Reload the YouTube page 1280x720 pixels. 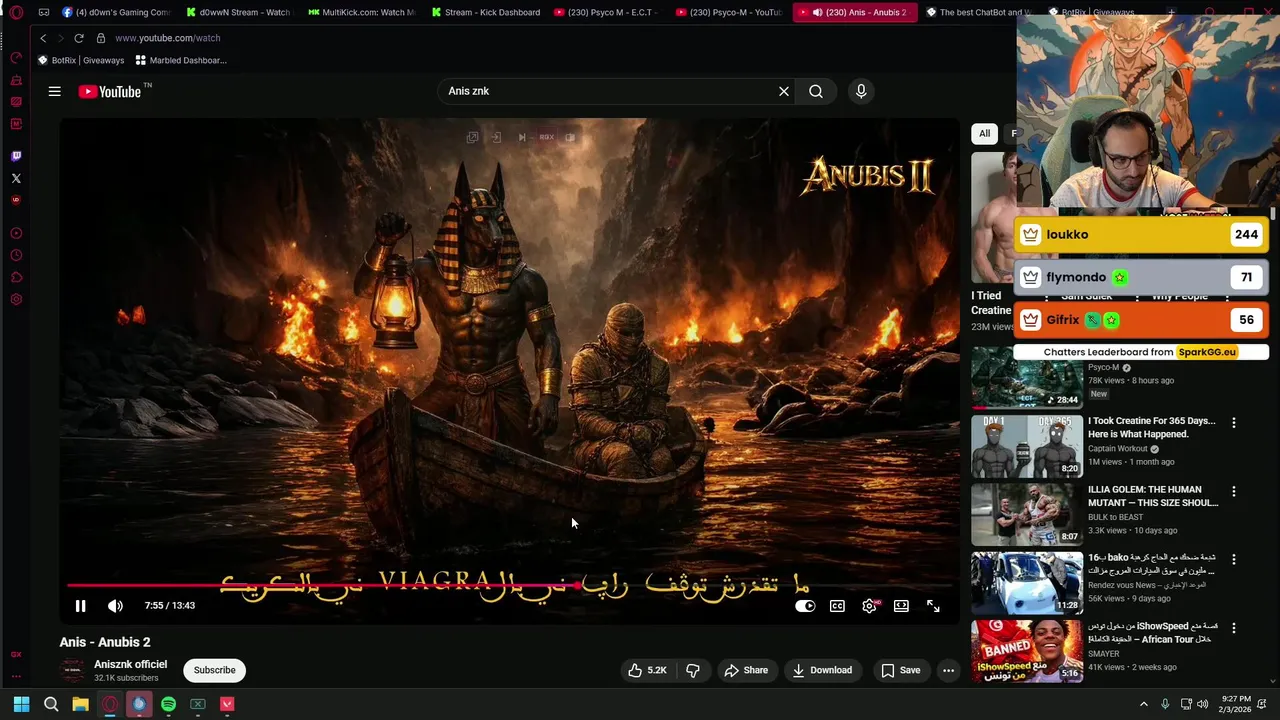click(x=79, y=38)
